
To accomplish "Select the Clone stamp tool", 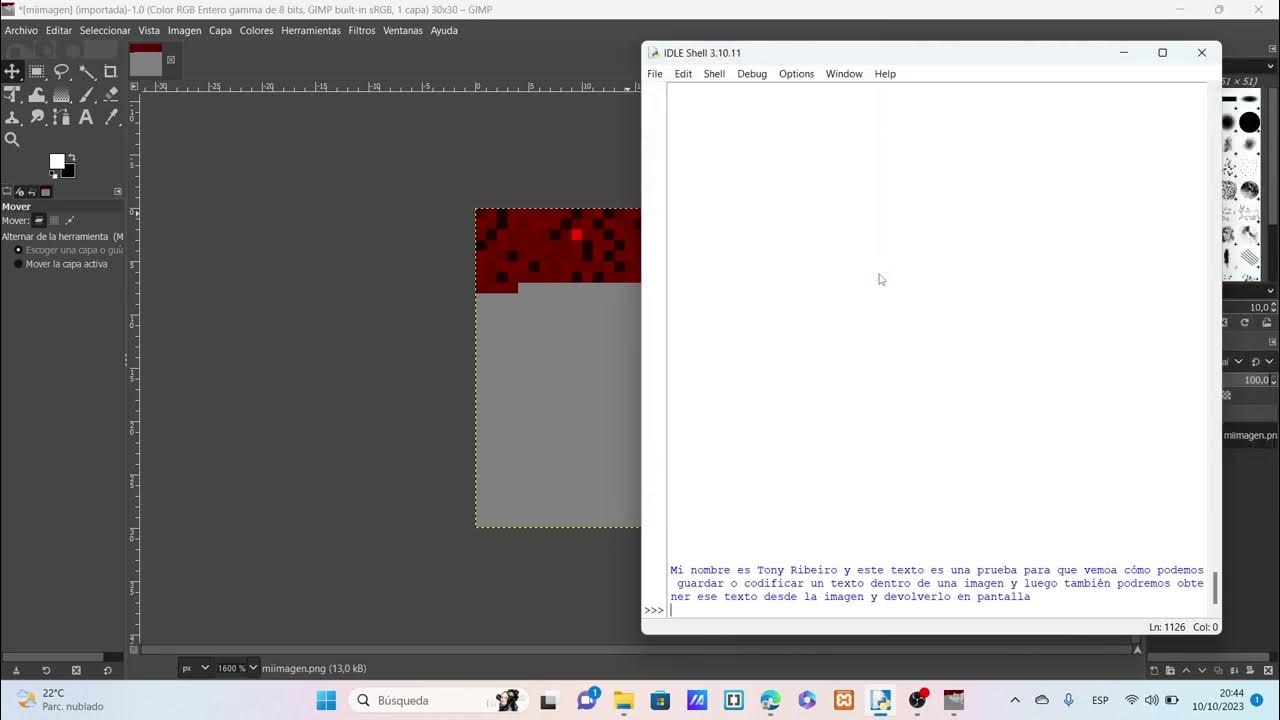I will click(x=12, y=118).
